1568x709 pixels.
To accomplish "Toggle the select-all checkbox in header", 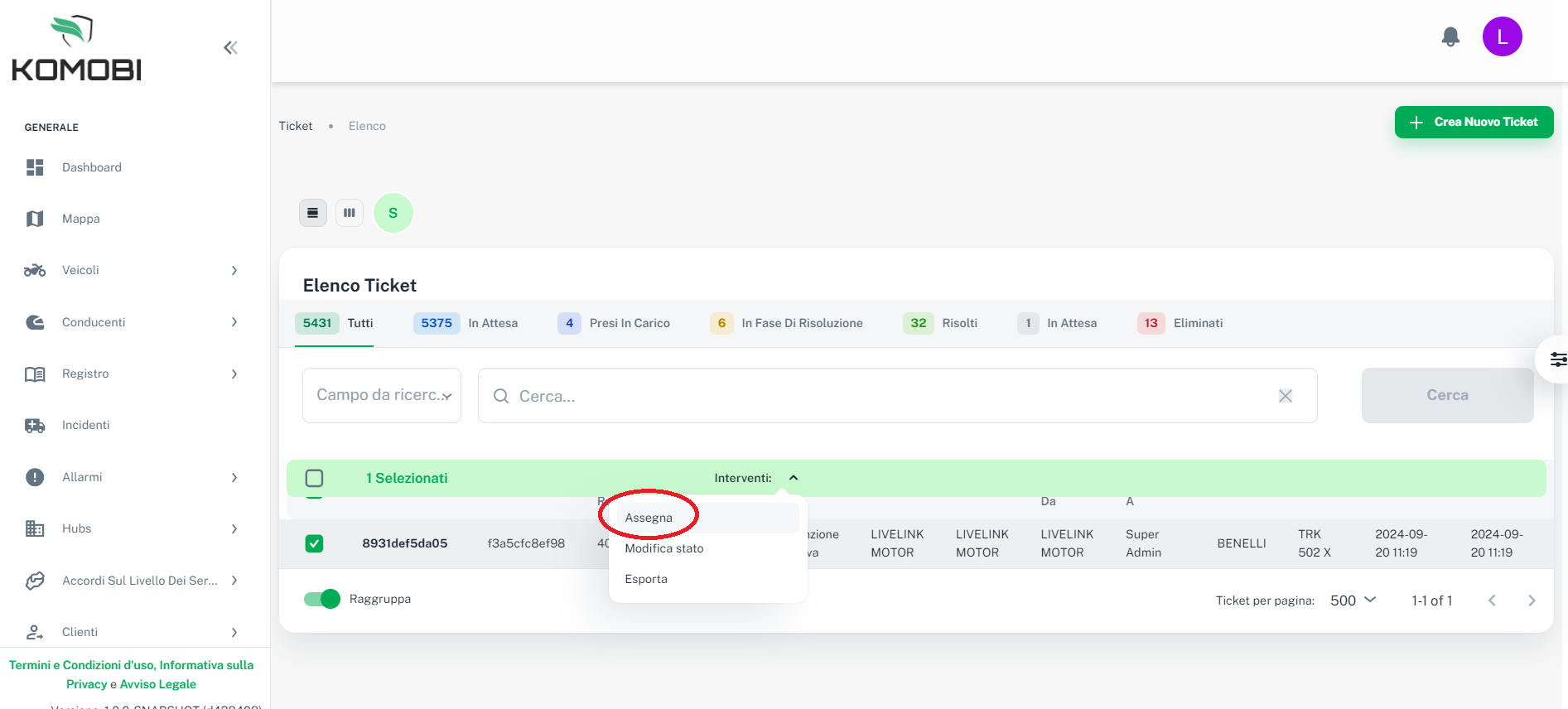I will (x=314, y=478).
